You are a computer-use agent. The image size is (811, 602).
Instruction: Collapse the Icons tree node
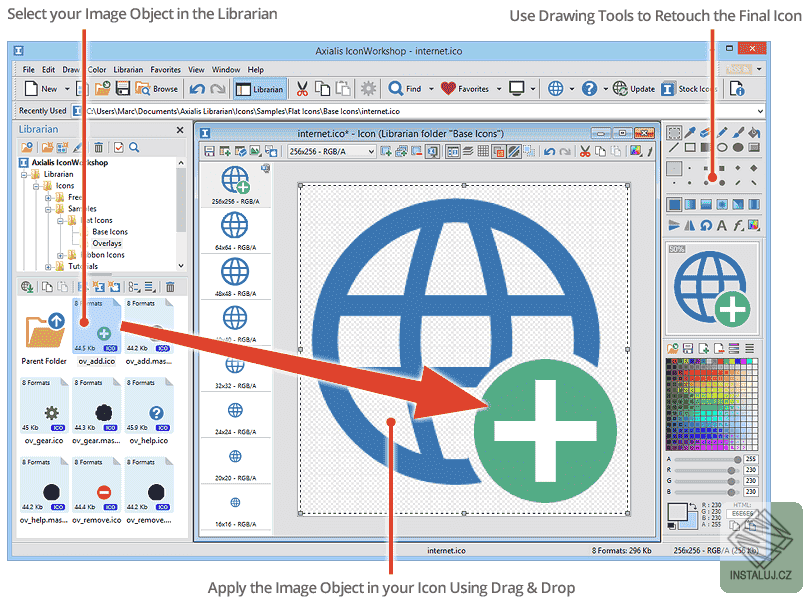click(36, 186)
